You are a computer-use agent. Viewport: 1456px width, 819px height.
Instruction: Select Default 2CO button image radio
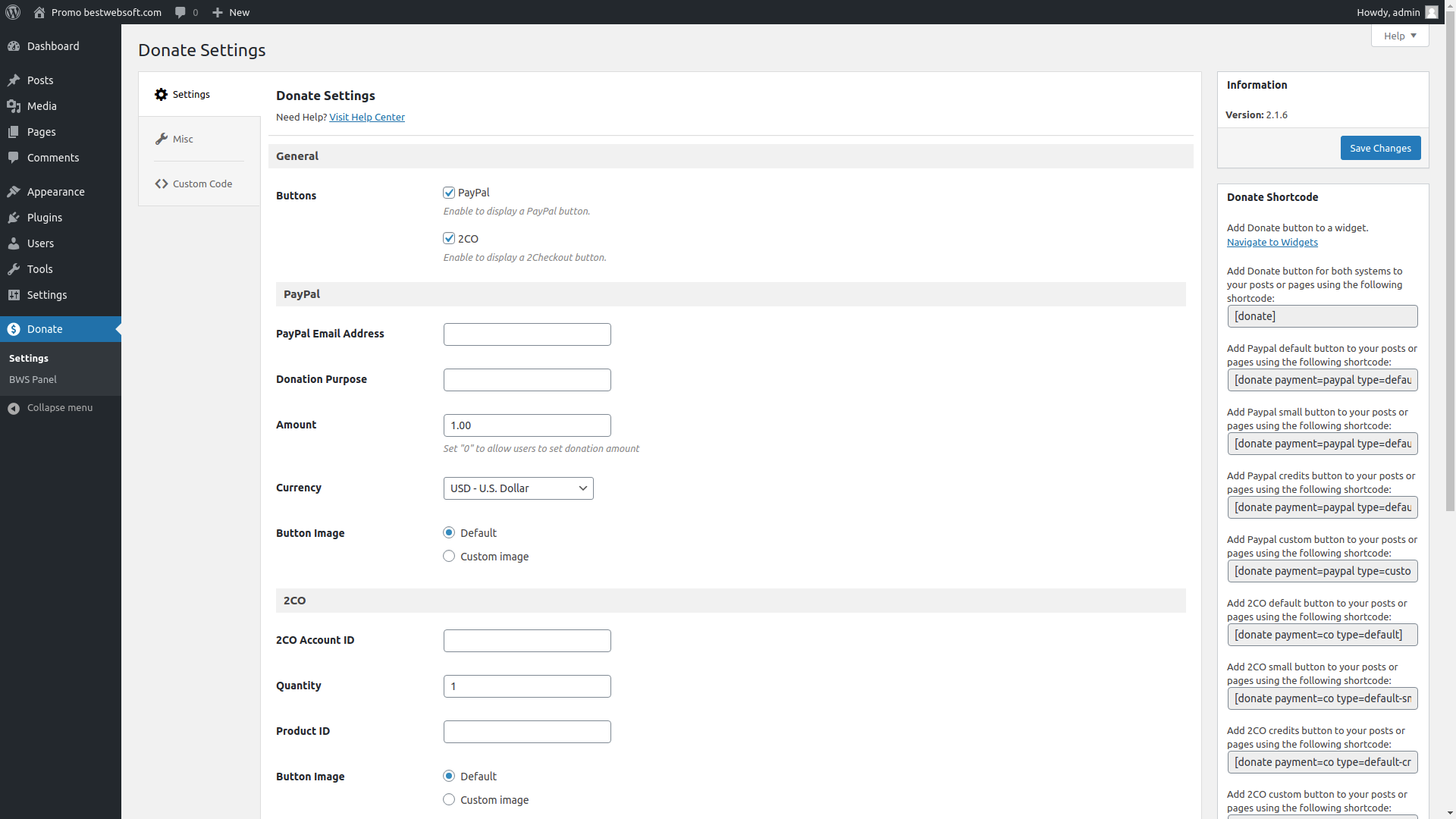pos(449,777)
